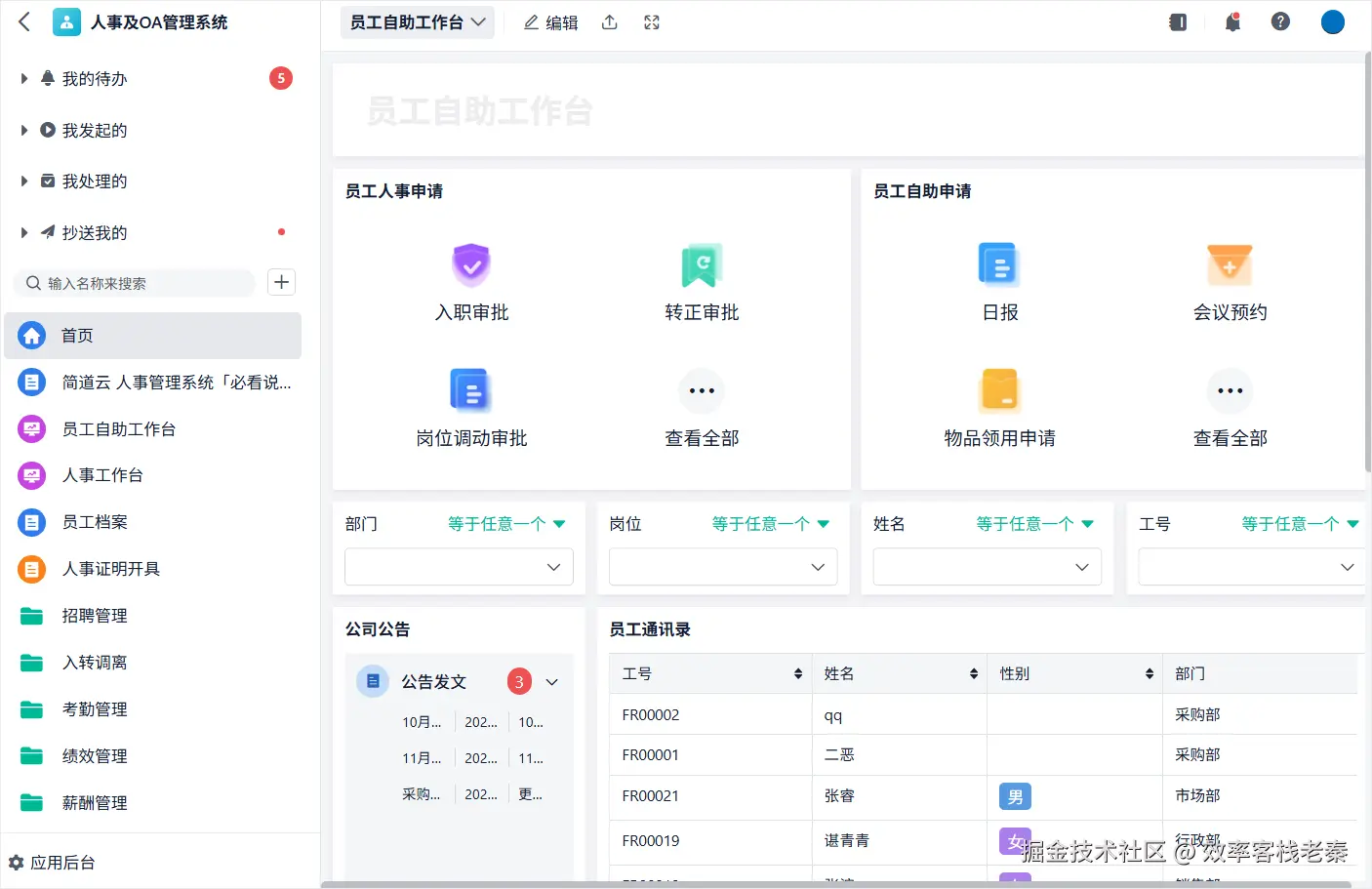
Task: Open 部门 filter value dropdown
Action: coord(459,567)
